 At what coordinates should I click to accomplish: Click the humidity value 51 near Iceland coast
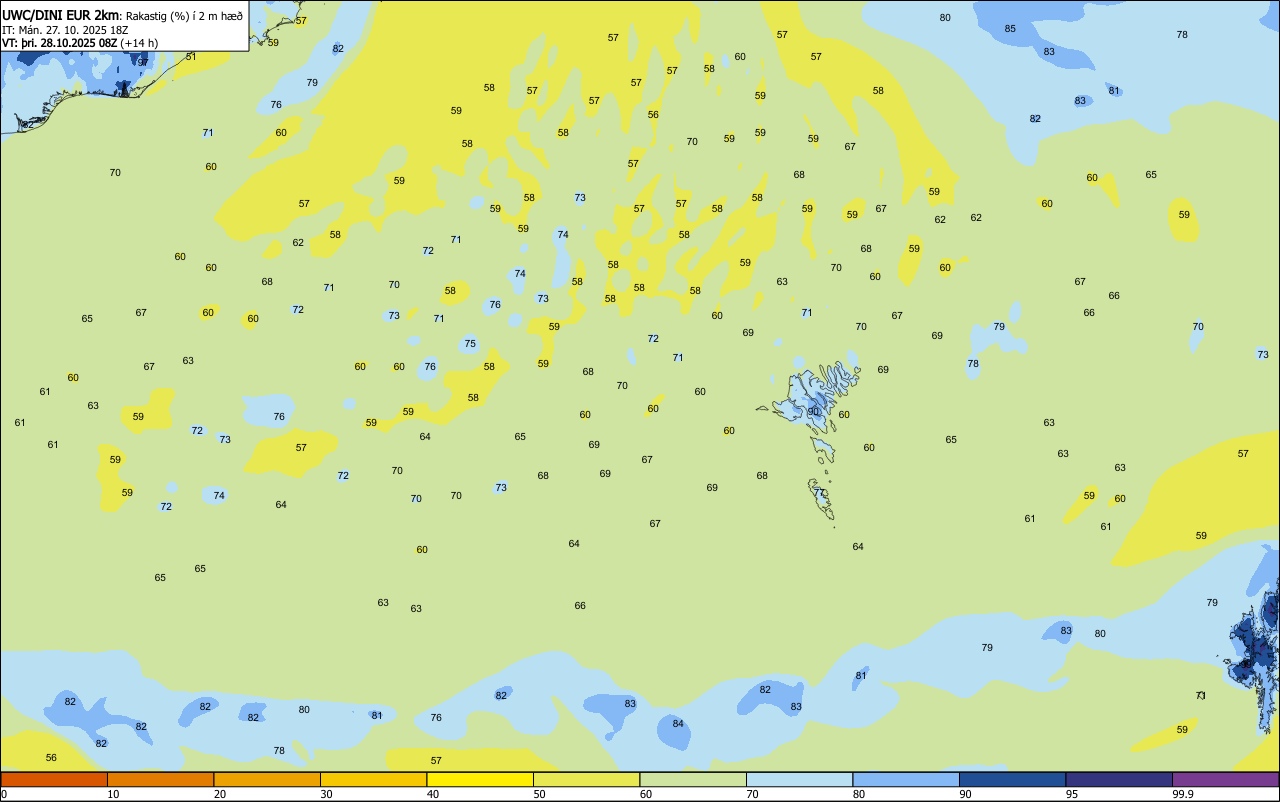click(x=191, y=56)
